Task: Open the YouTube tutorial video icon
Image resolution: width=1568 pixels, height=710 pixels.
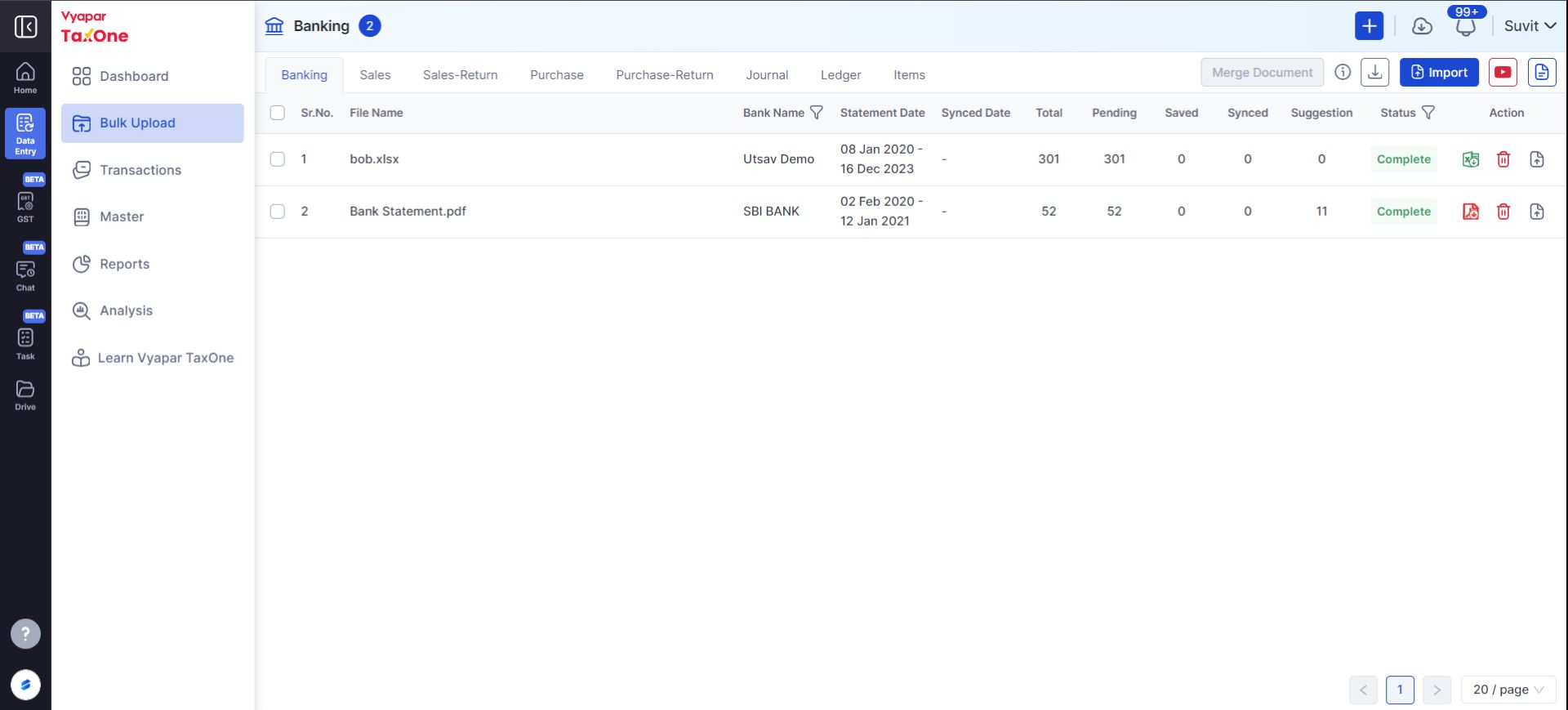Action: tap(1503, 72)
